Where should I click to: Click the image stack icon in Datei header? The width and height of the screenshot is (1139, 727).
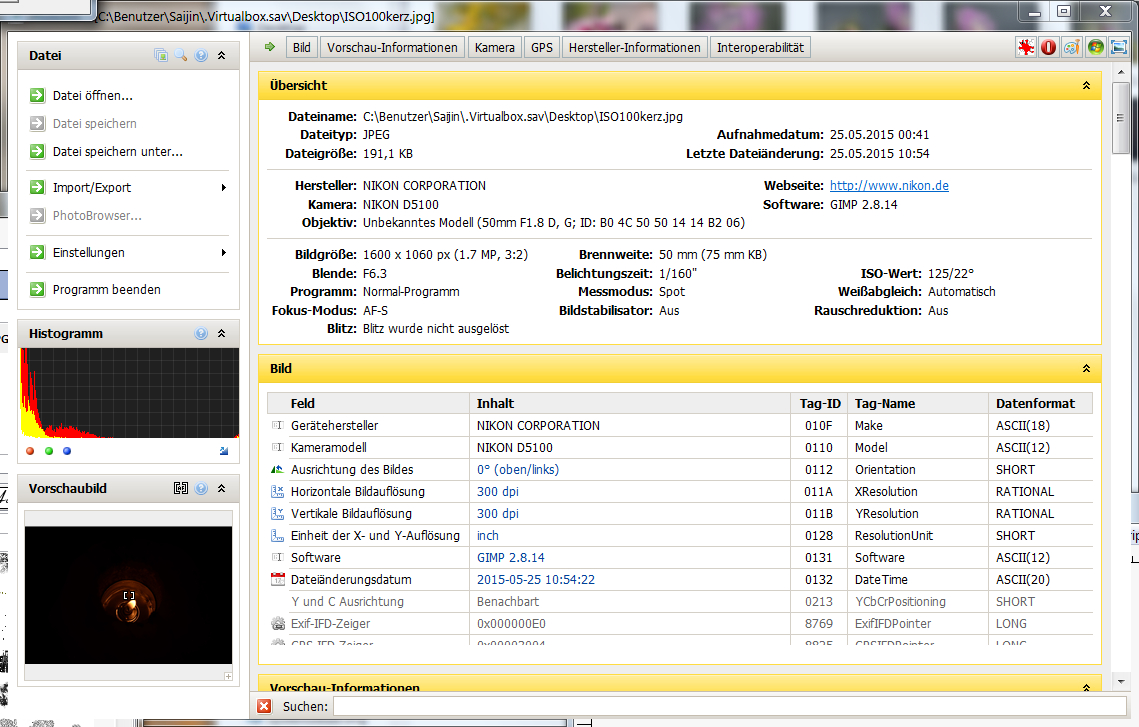[x=161, y=56]
